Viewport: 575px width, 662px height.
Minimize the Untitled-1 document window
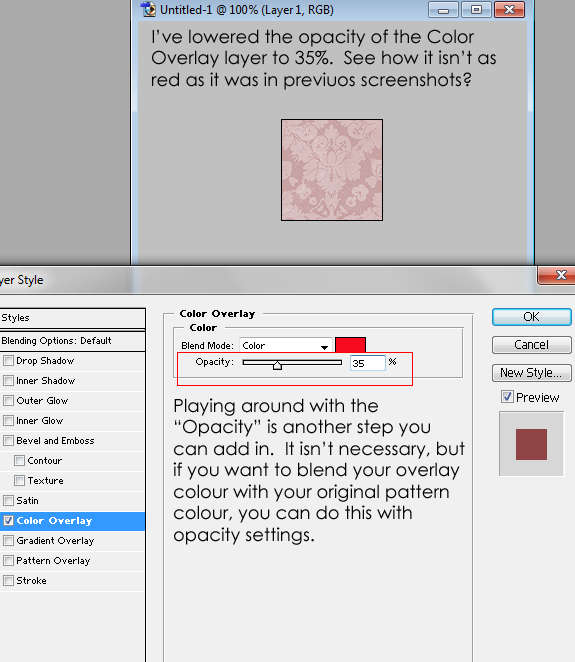click(443, 10)
